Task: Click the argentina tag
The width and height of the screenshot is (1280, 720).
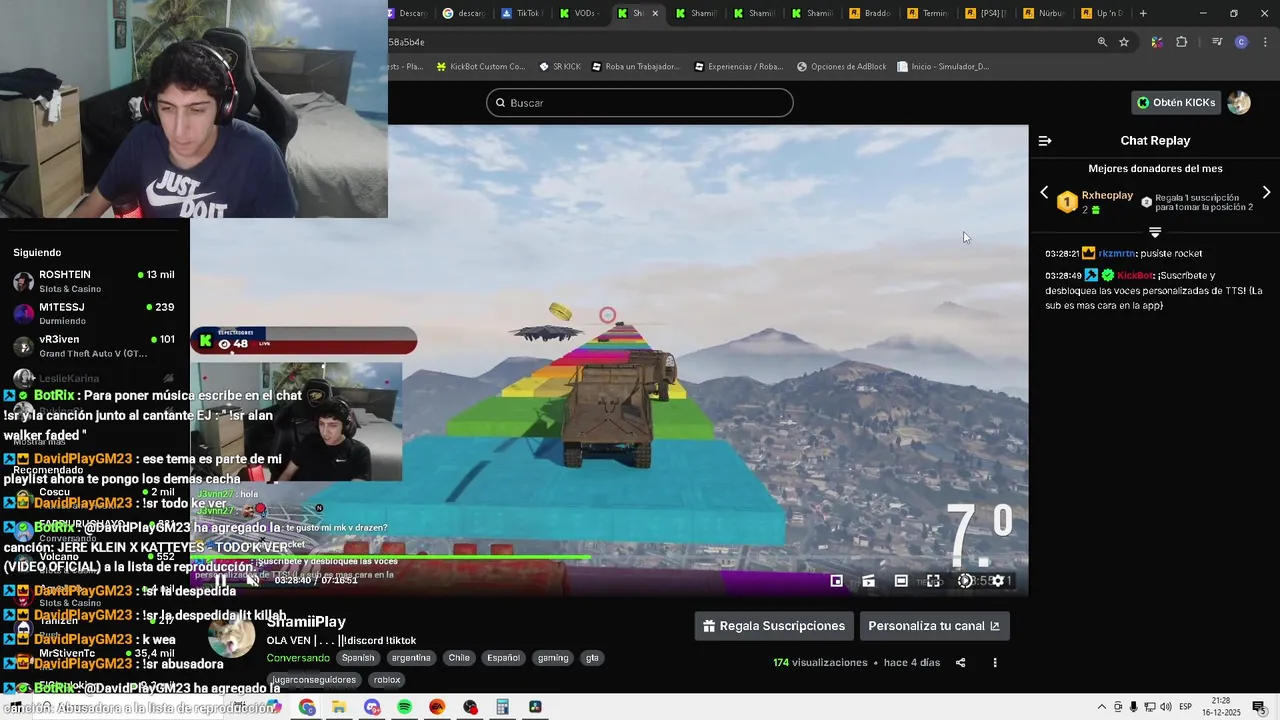Action: point(411,658)
